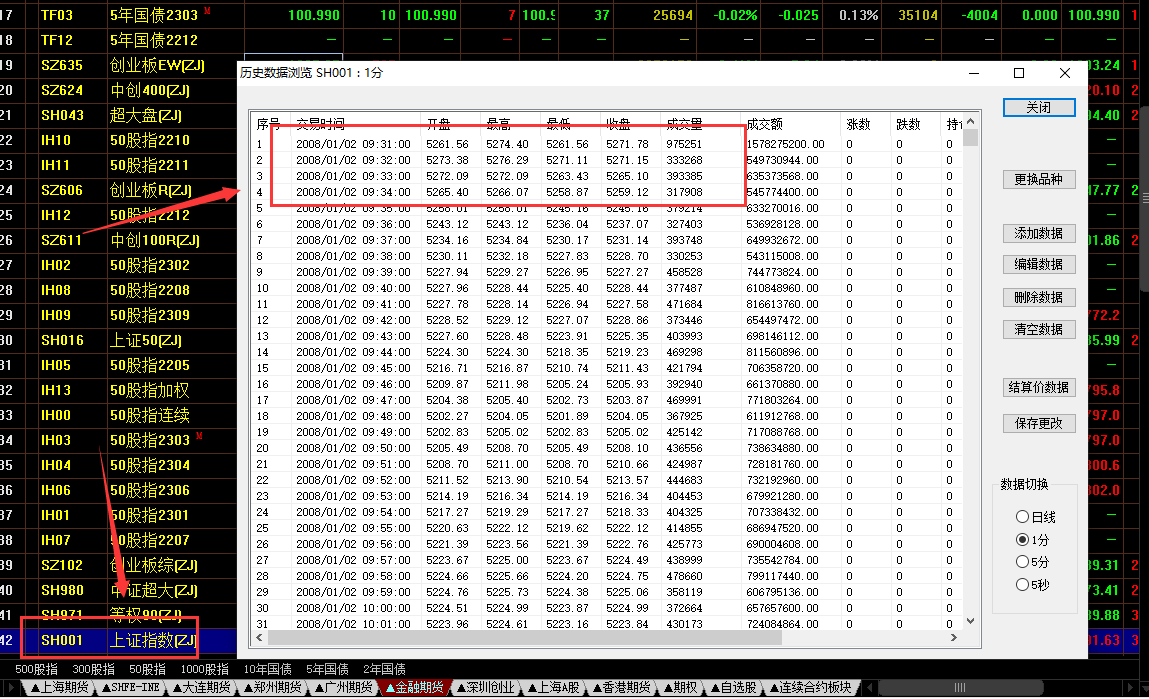
Task: Switch to the 上海期货 tab
Action: click(59, 688)
